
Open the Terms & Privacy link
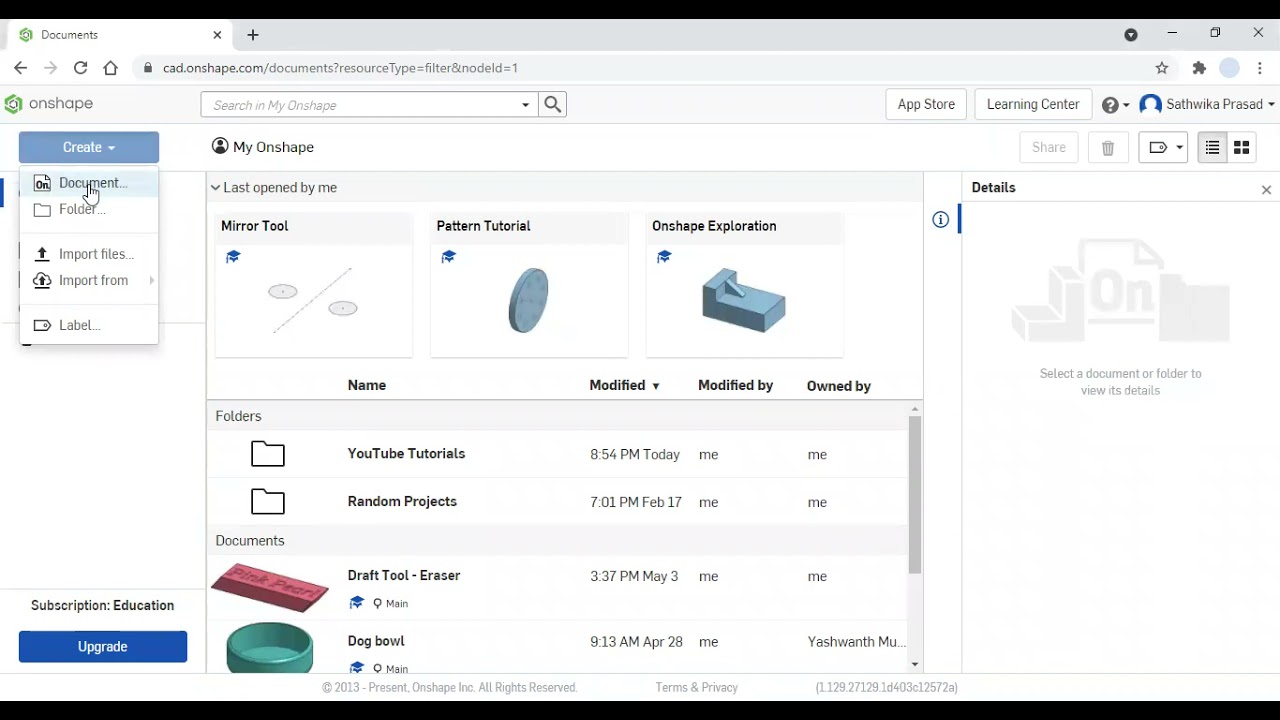pyautogui.click(x=697, y=688)
